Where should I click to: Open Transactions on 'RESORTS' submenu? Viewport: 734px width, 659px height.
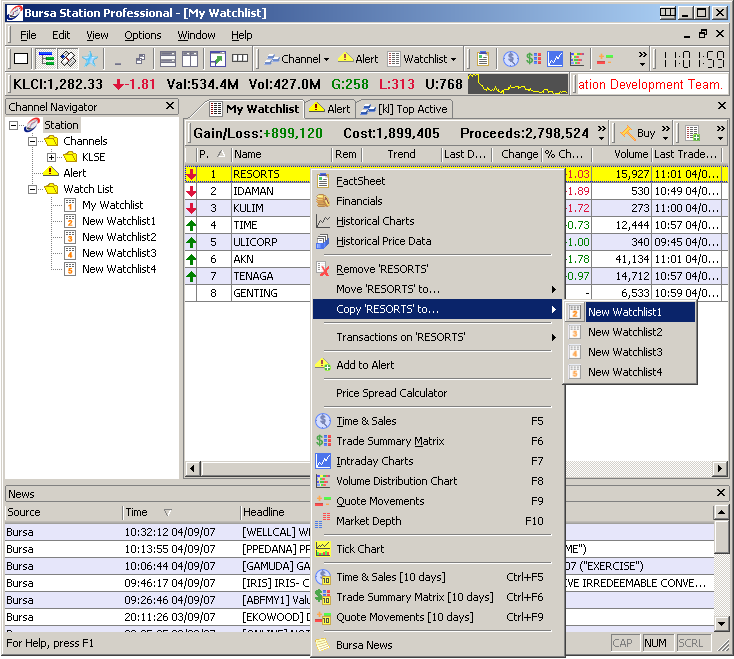[438, 337]
